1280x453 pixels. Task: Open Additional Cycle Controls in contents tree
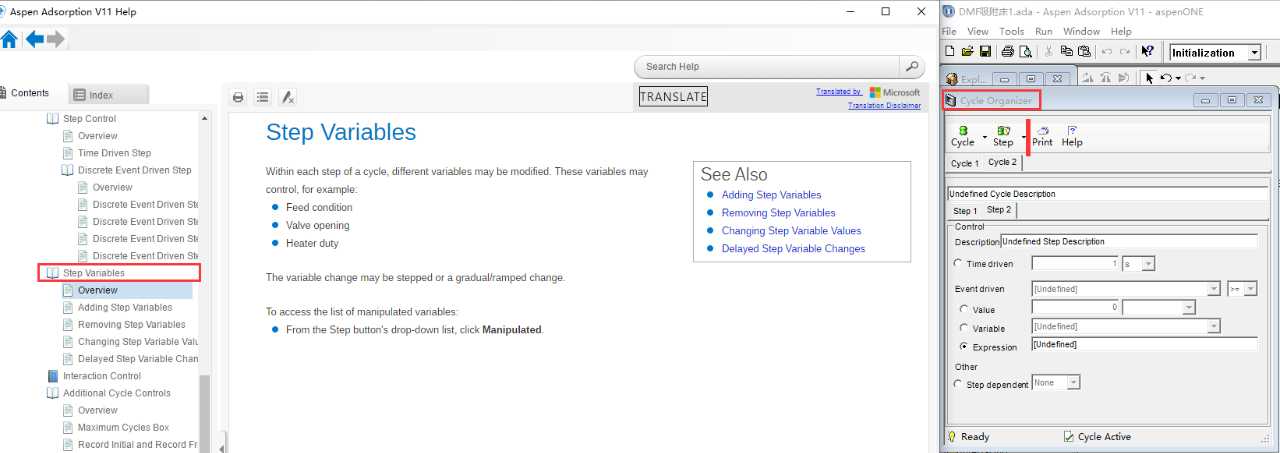pos(116,393)
